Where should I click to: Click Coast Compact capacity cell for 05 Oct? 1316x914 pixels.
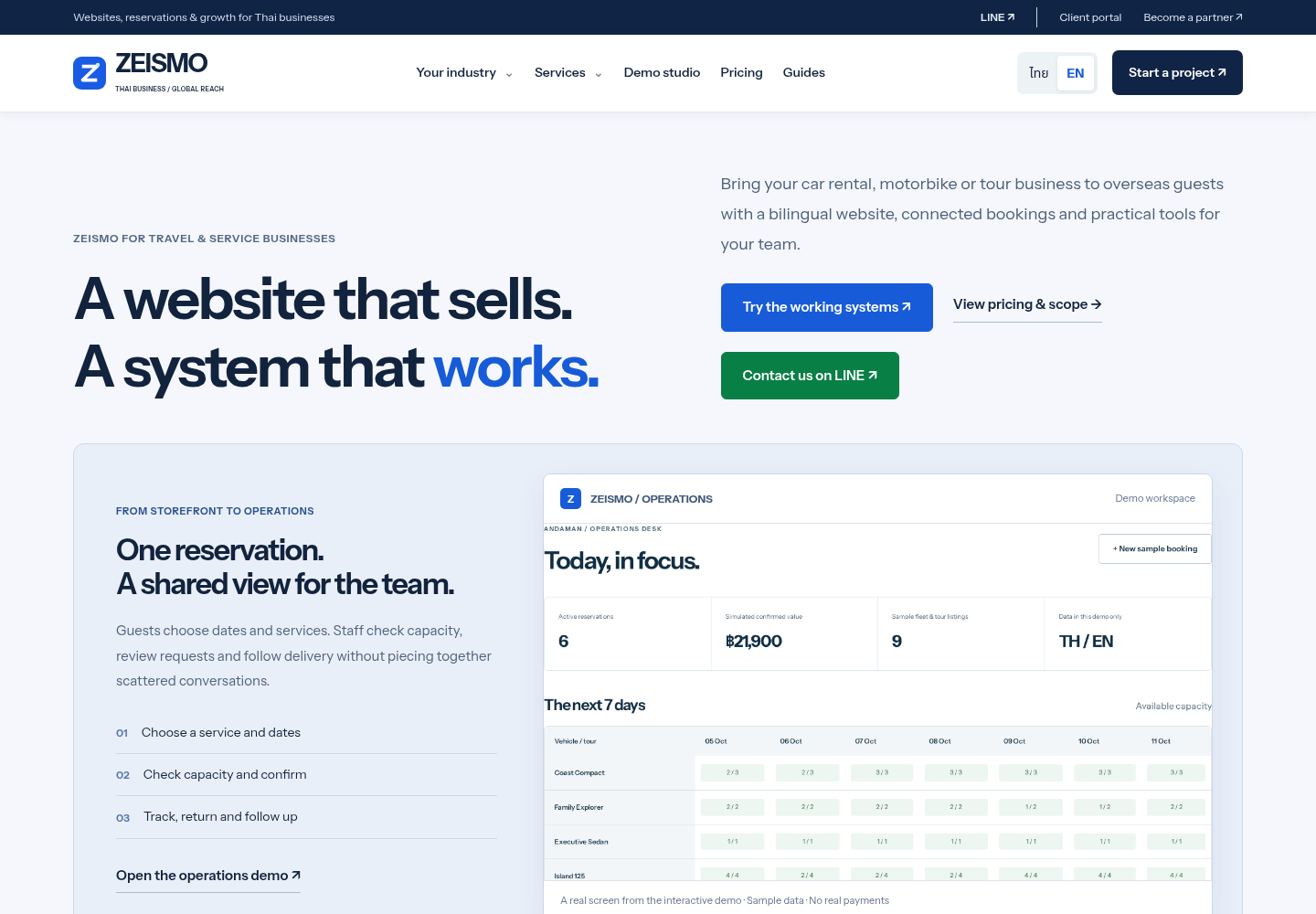(x=733, y=772)
